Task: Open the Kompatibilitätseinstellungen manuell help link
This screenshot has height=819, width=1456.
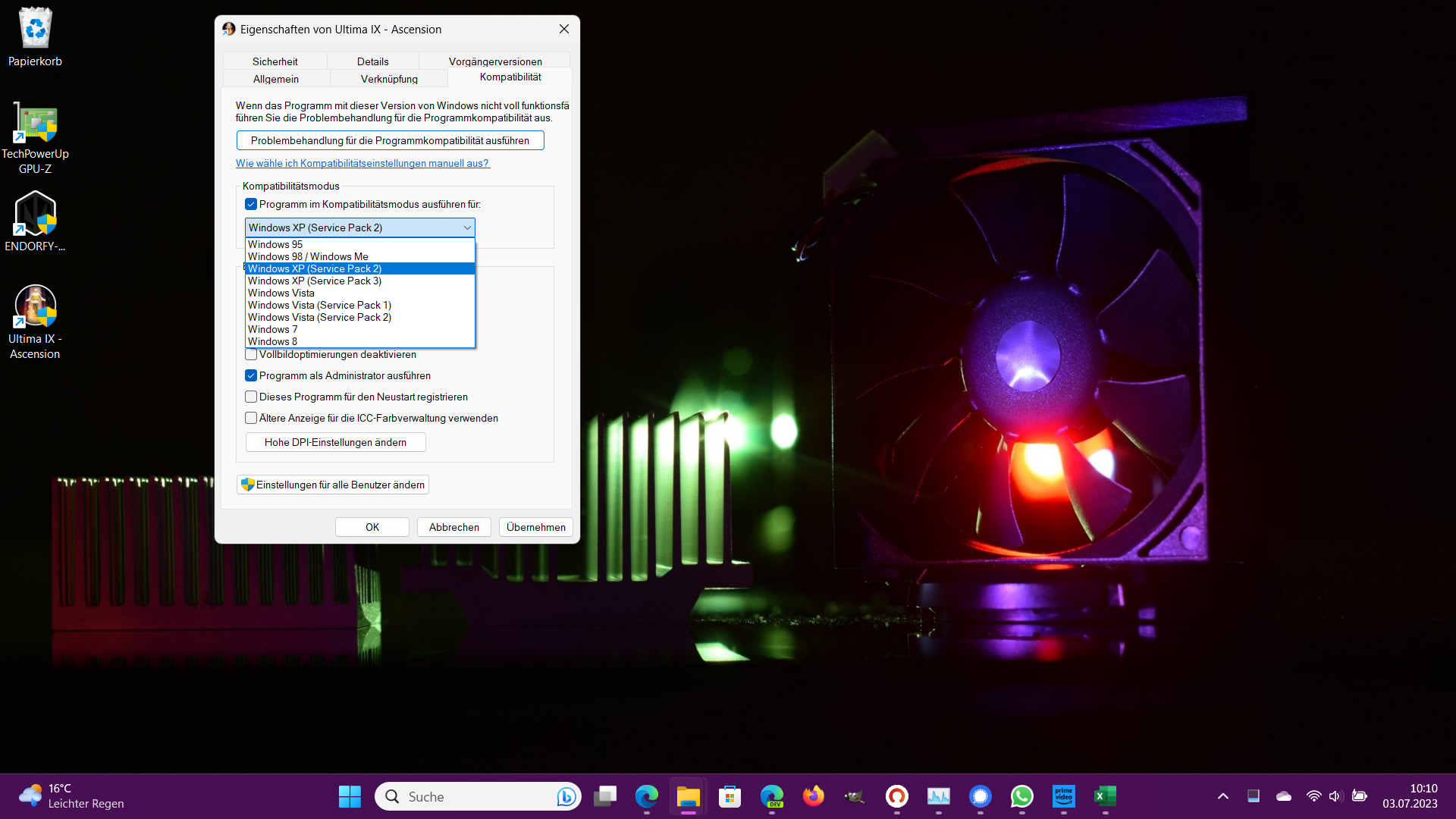Action: click(x=362, y=164)
